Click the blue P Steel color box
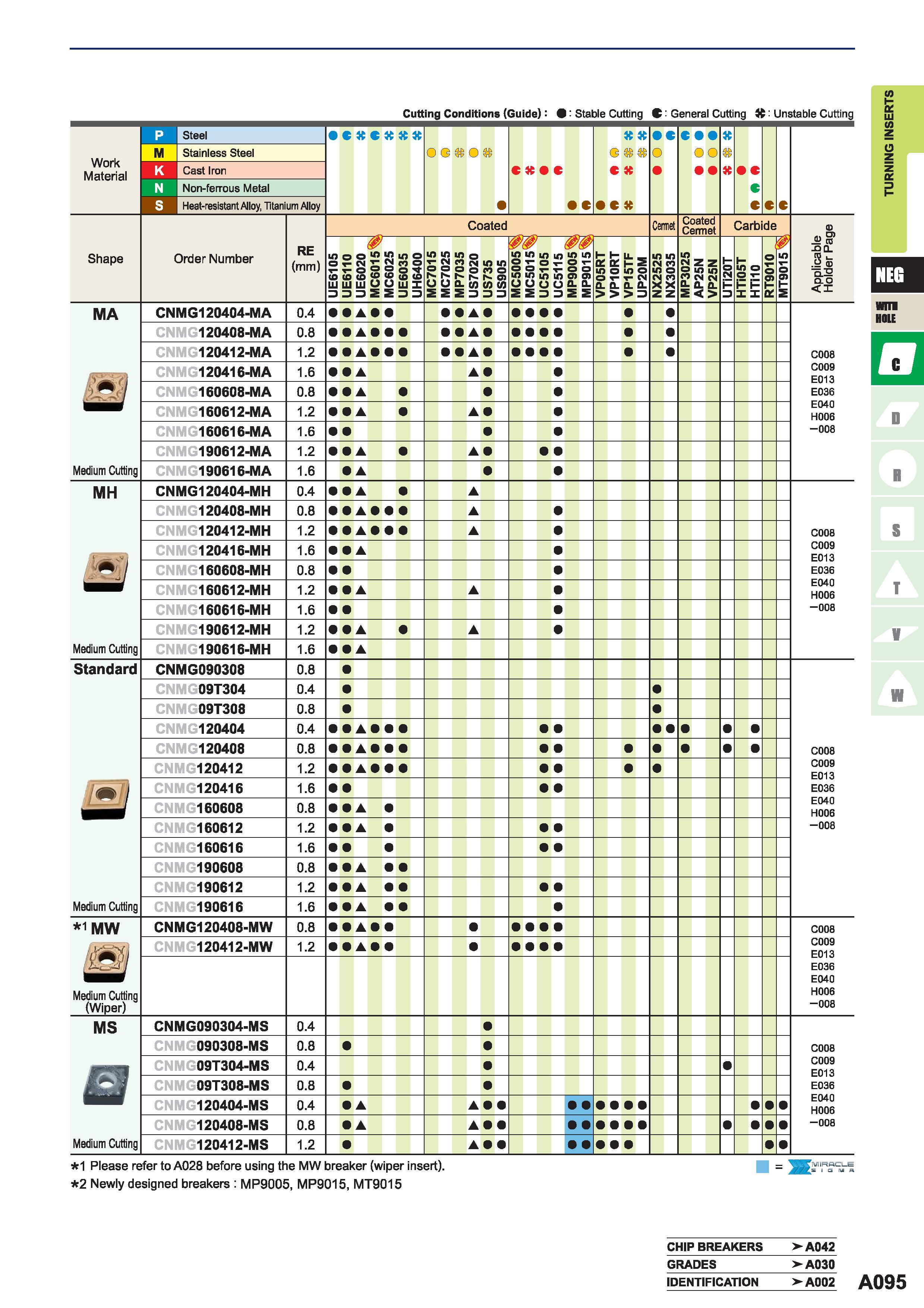The image size is (924, 1308). click(159, 135)
